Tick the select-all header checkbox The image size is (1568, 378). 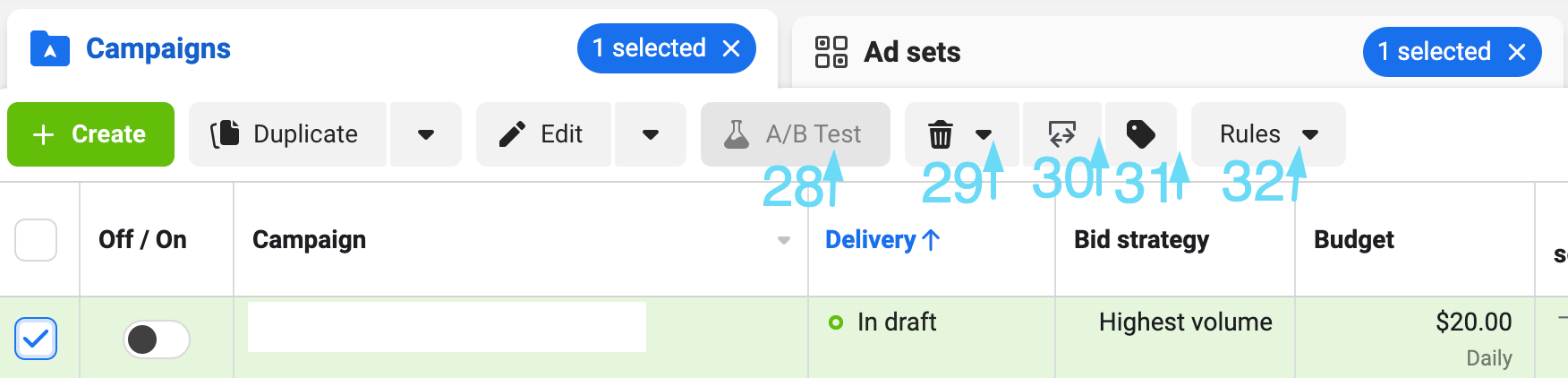pos(36,240)
